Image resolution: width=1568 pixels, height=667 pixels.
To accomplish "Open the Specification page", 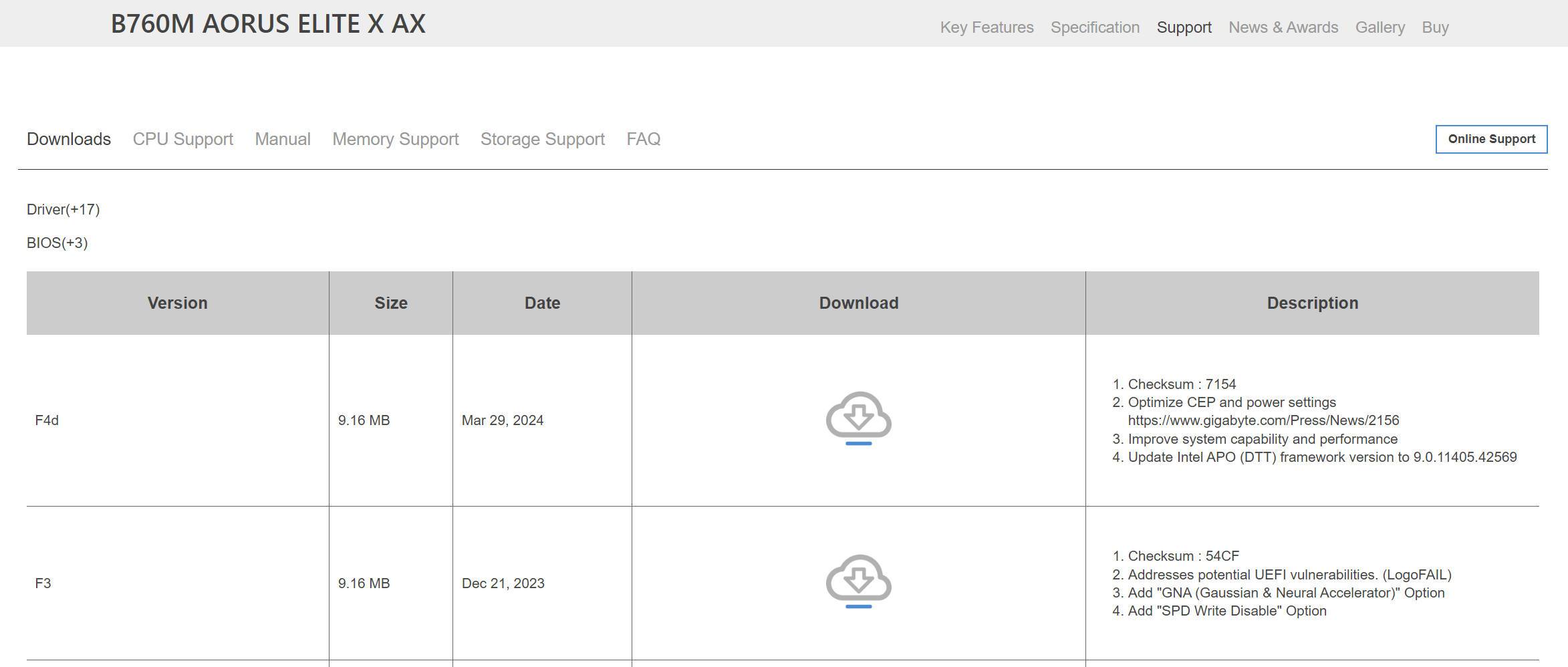I will (x=1095, y=27).
